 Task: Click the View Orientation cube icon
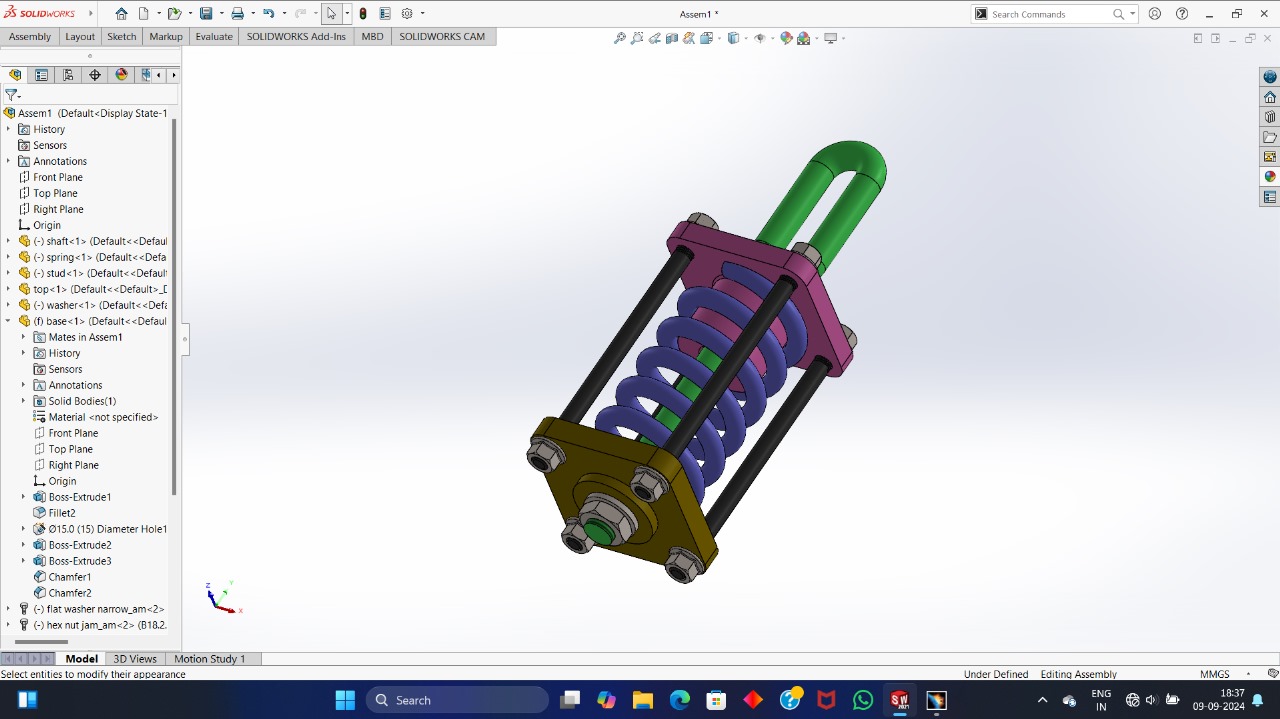[707, 38]
